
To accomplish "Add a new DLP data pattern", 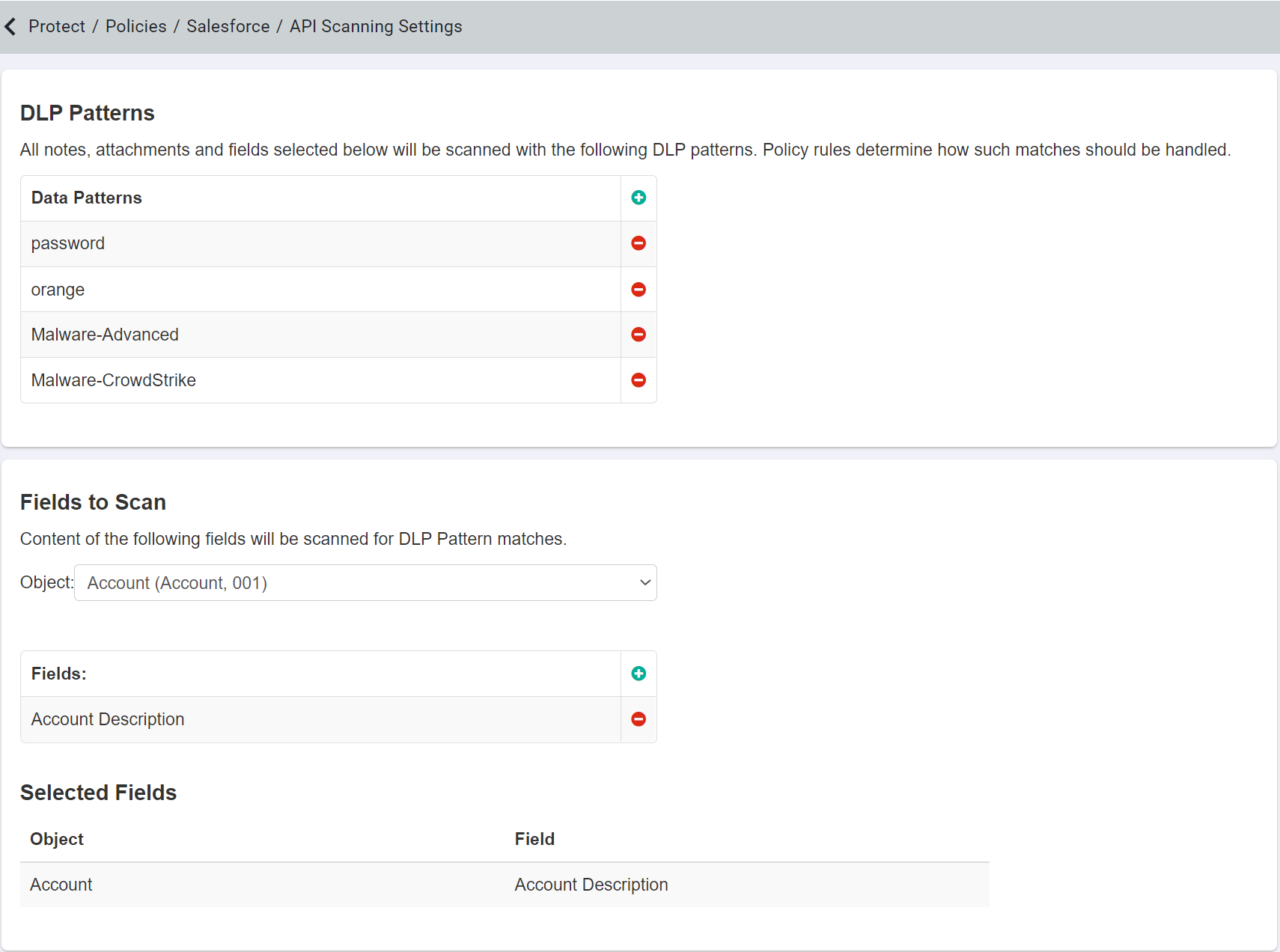I will click(x=638, y=198).
